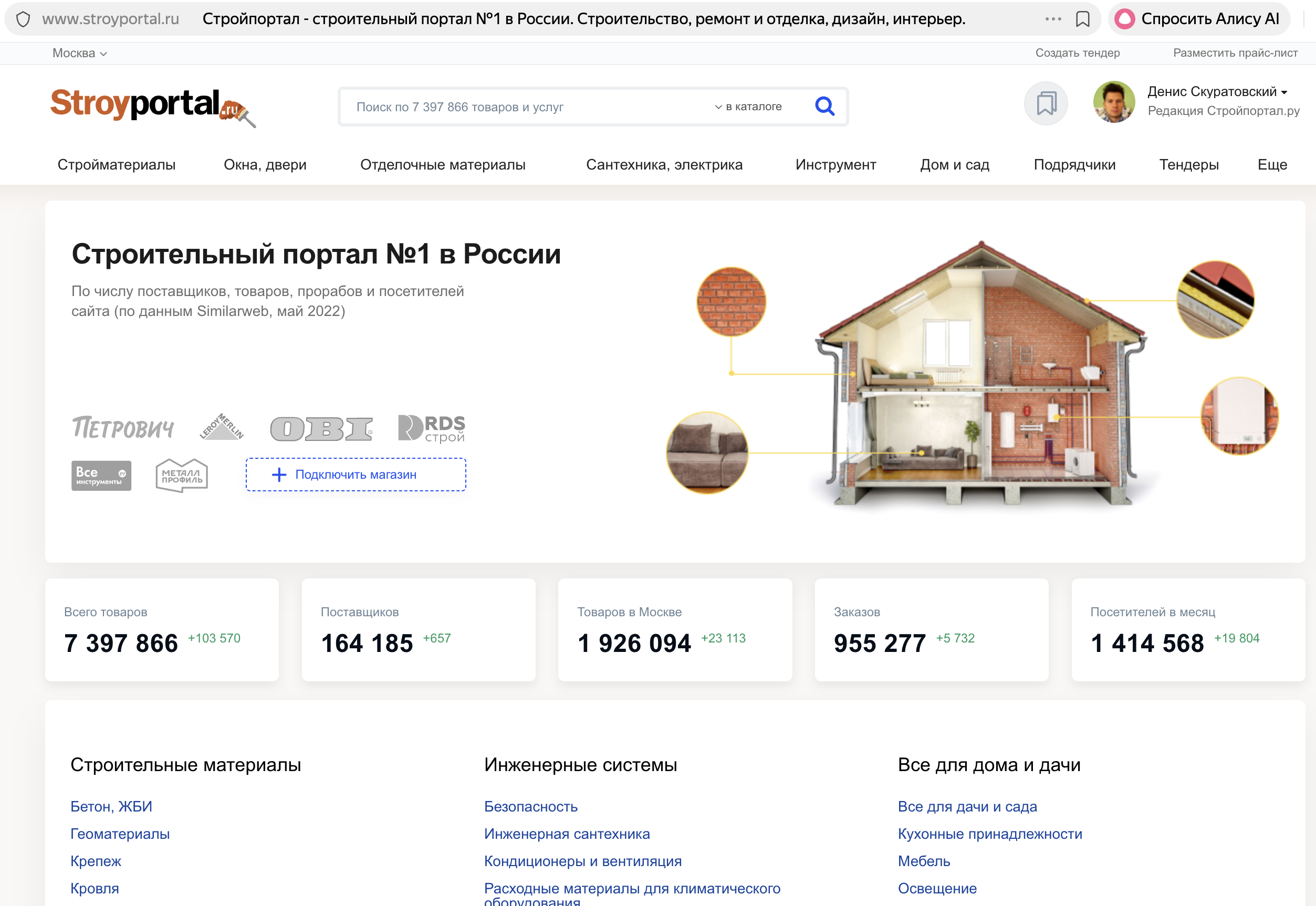
Task: Click the Петрович store logo
Action: pos(123,428)
